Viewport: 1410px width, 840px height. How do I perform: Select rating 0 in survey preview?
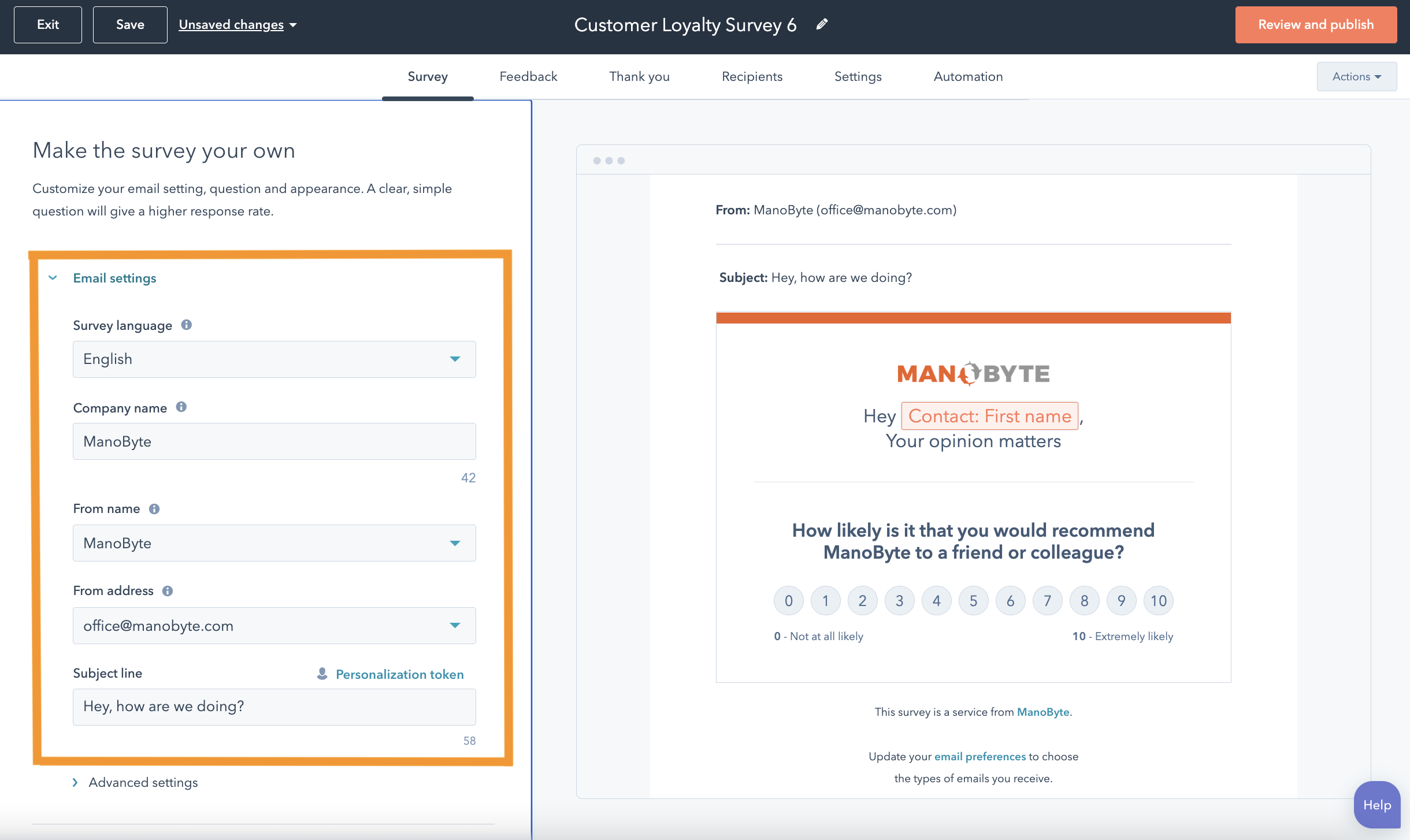click(788, 600)
